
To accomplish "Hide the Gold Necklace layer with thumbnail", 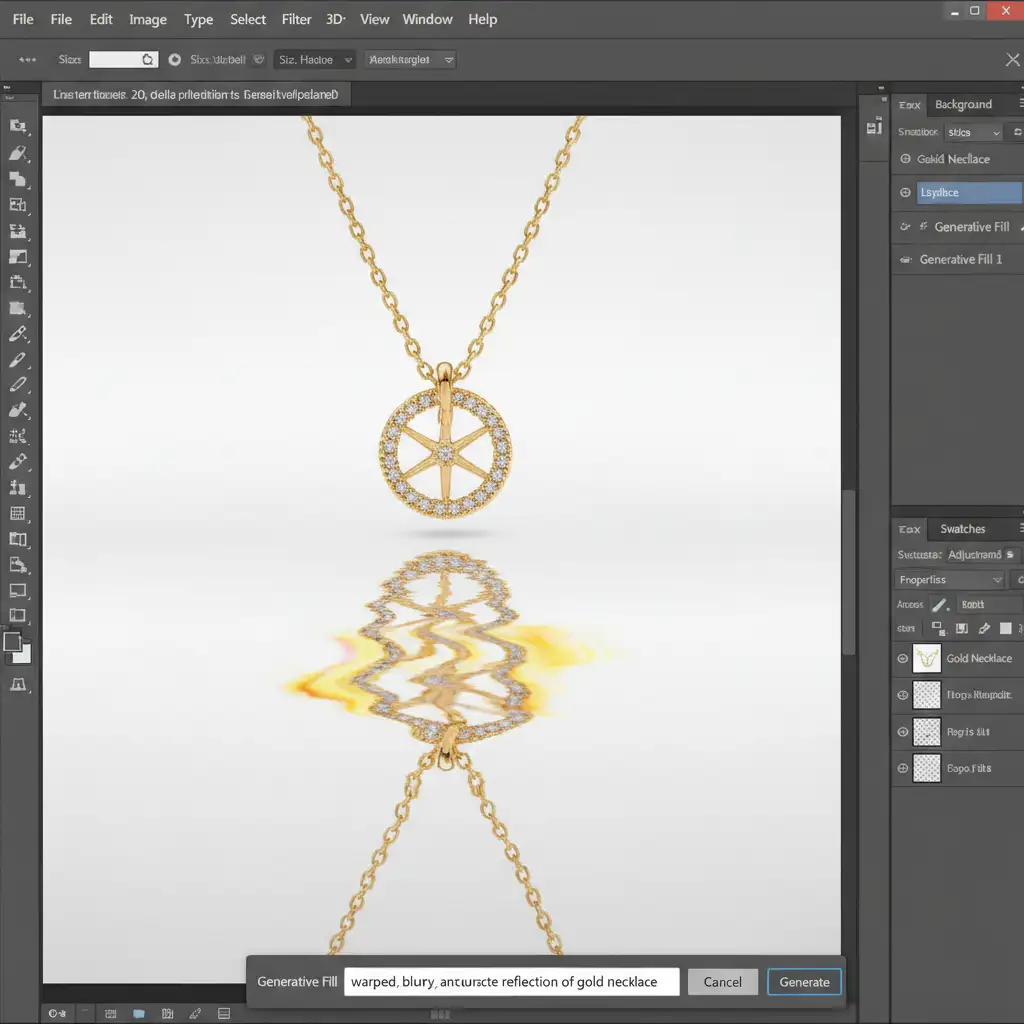I will tap(903, 658).
